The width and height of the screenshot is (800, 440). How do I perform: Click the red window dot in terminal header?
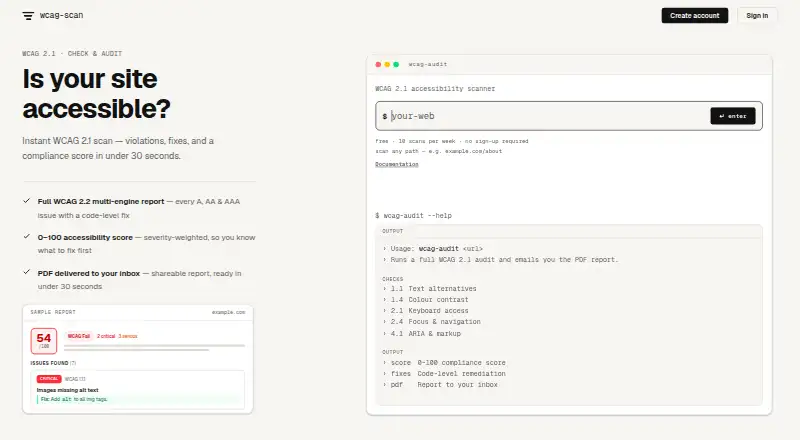click(378, 64)
